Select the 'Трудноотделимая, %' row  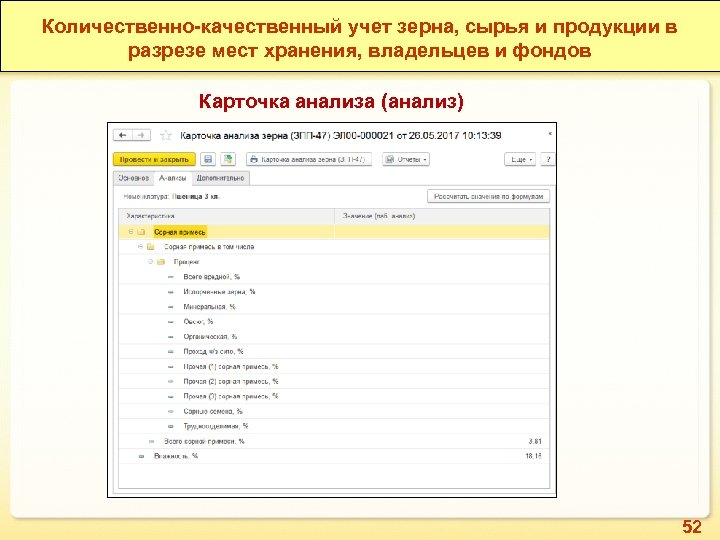point(334,426)
